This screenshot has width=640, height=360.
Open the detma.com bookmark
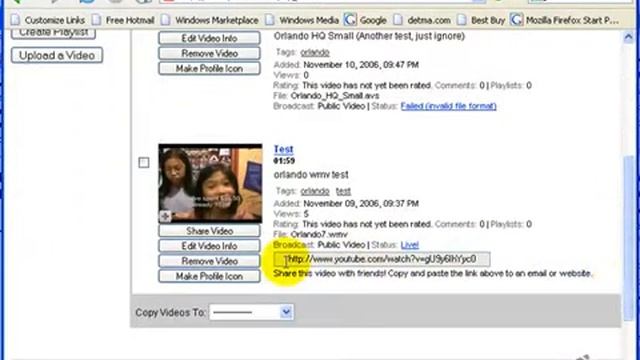pos(422,20)
